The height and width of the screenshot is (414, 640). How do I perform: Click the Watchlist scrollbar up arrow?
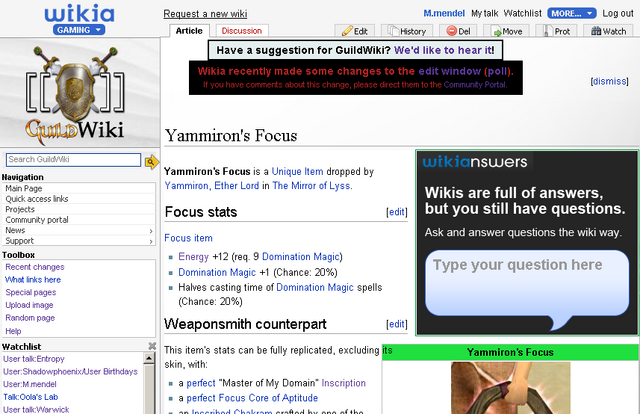[149, 358]
